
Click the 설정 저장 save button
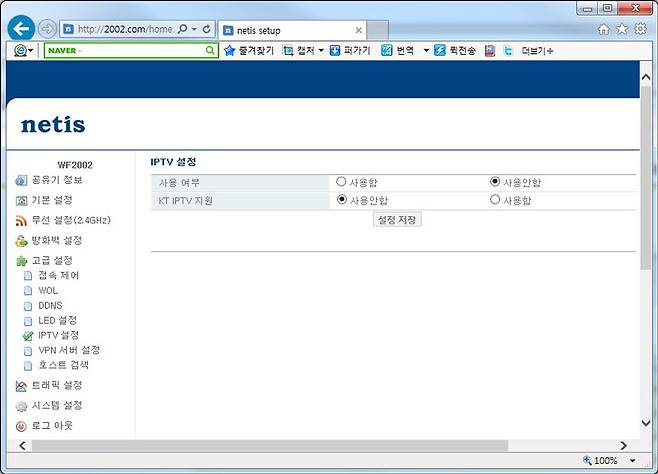click(x=397, y=219)
